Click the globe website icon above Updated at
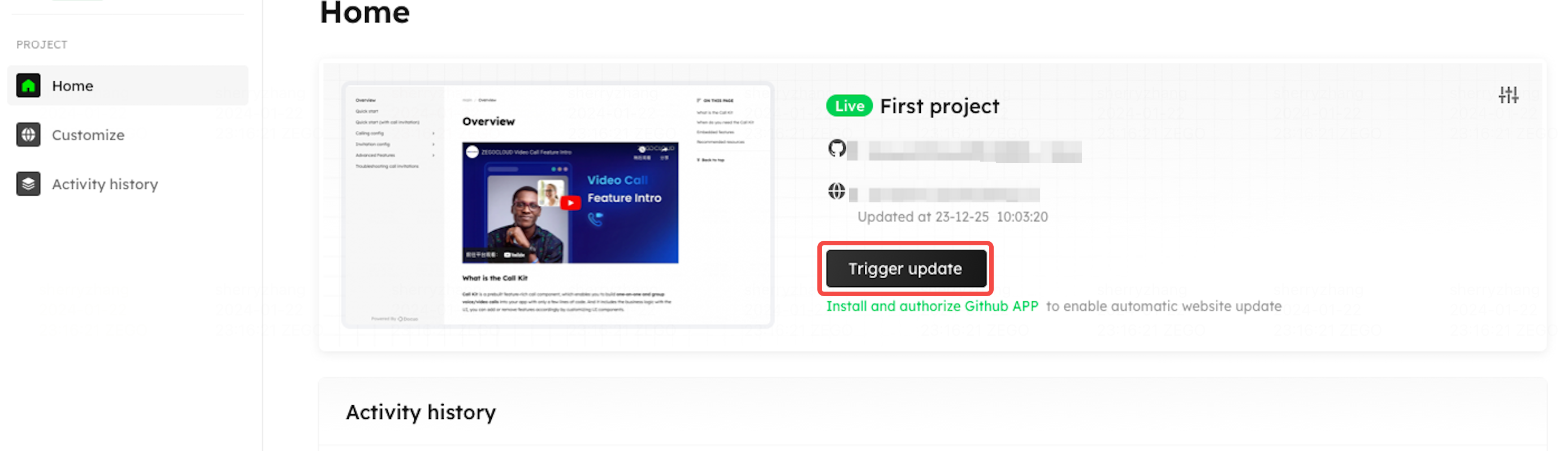The width and height of the screenshot is (1568, 451). [837, 191]
